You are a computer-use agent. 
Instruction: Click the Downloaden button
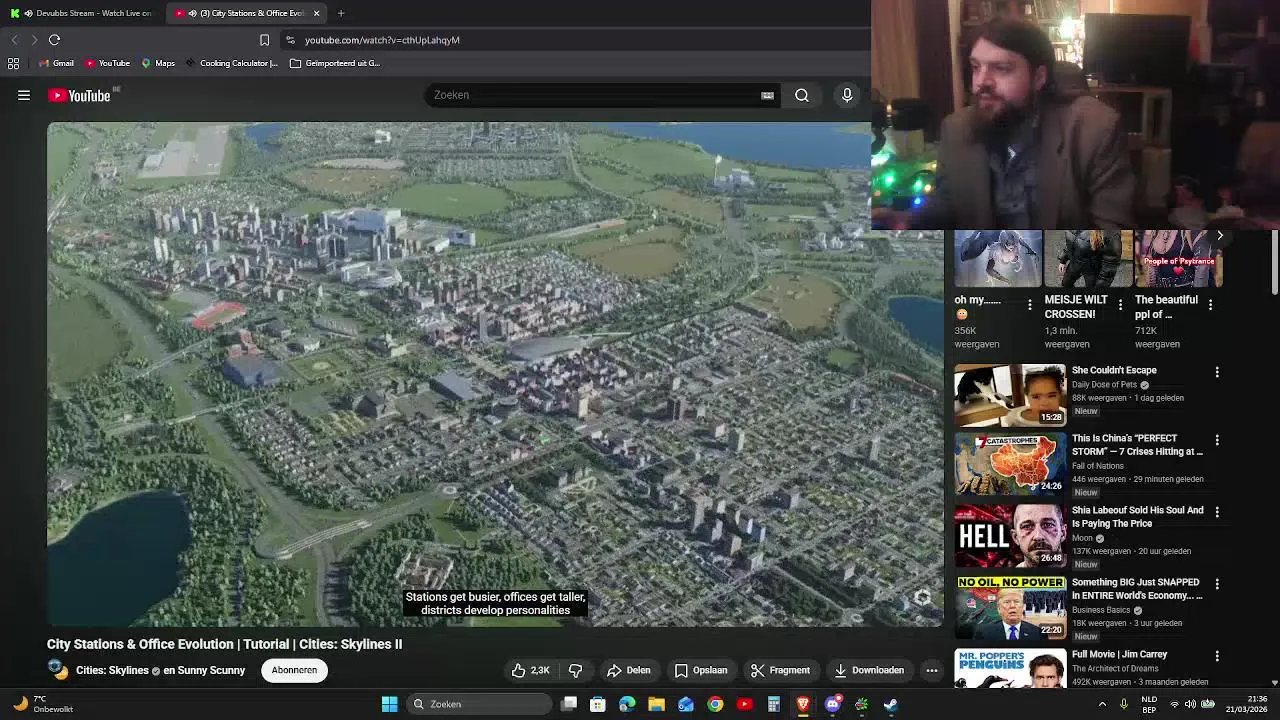tap(869, 670)
